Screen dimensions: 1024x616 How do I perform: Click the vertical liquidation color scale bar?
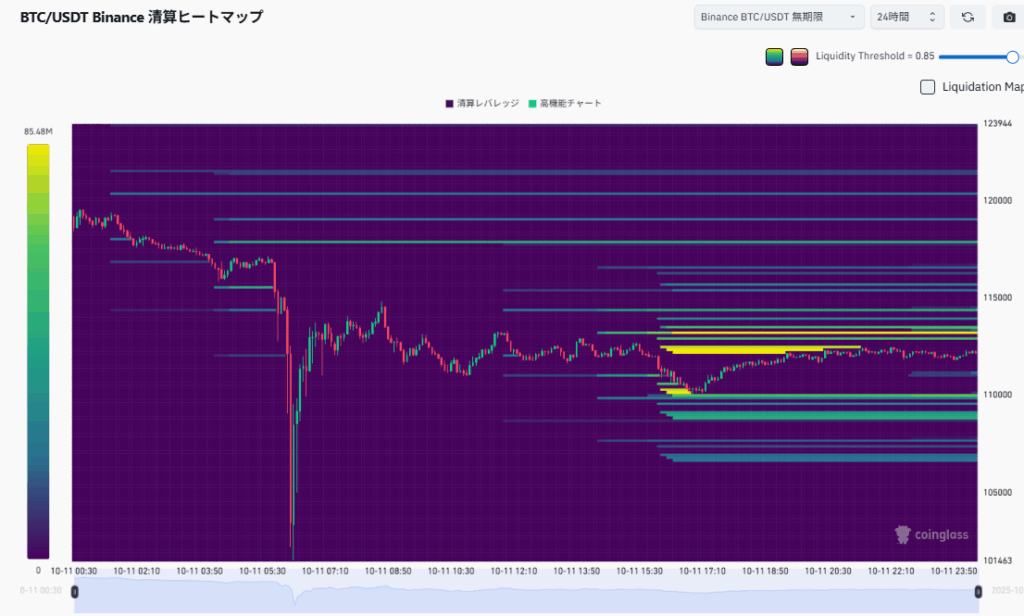37,350
